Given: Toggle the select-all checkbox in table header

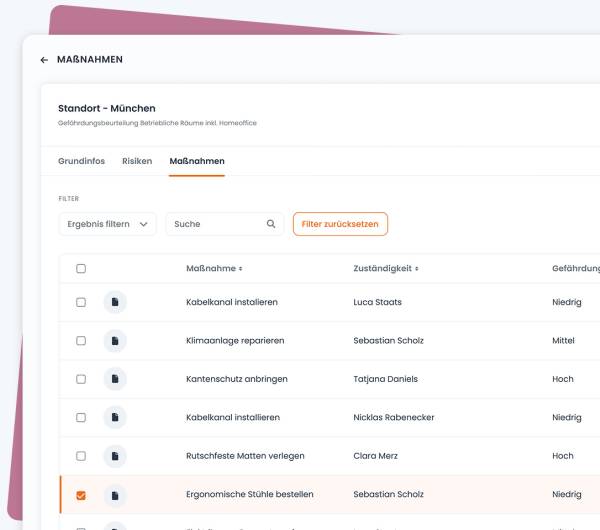Looking at the screenshot, I should [x=81, y=269].
